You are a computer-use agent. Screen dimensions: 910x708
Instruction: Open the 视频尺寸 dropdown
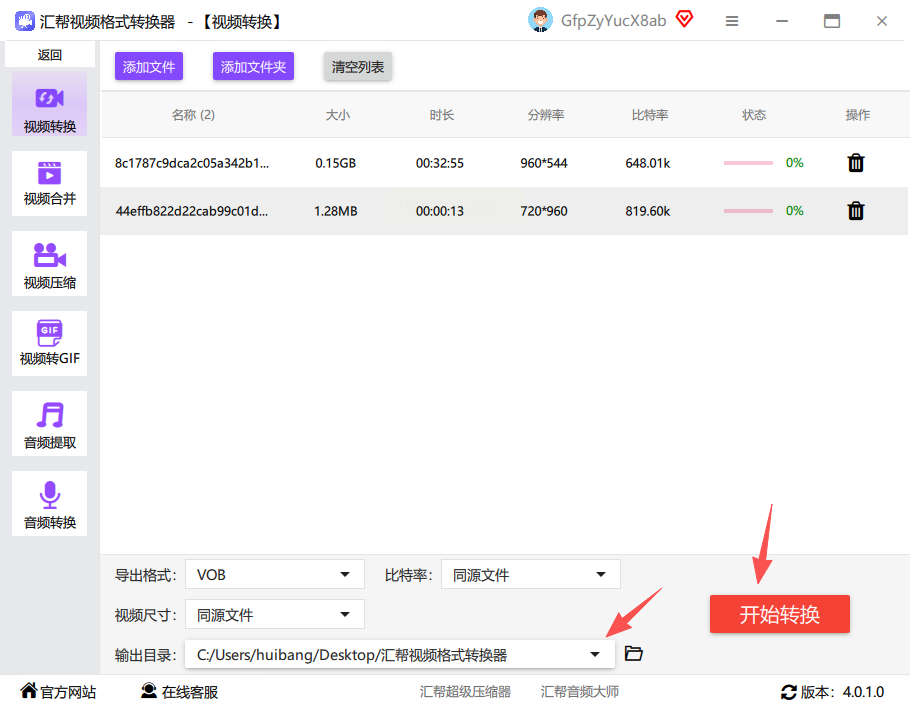point(275,615)
